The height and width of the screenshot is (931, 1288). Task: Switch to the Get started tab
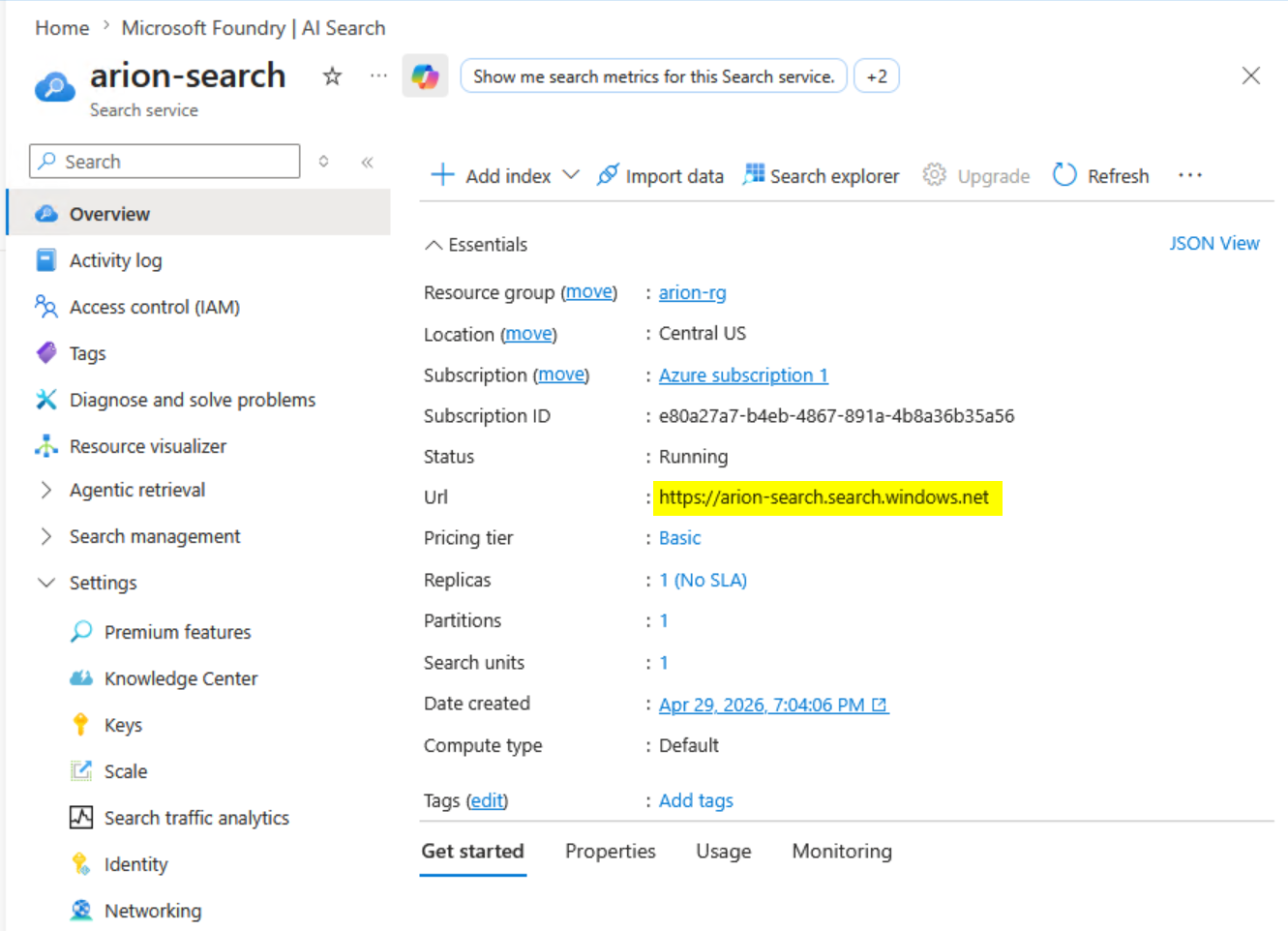click(473, 852)
